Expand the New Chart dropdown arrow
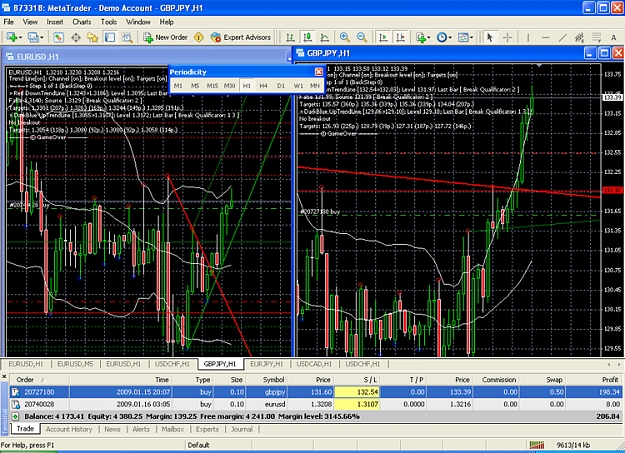 coord(20,38)
